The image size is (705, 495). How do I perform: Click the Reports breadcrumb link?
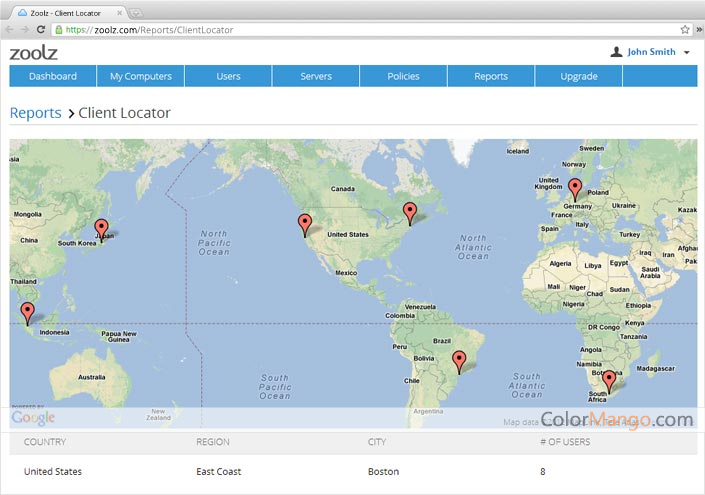pyautogui.click(x=36, y=113)
